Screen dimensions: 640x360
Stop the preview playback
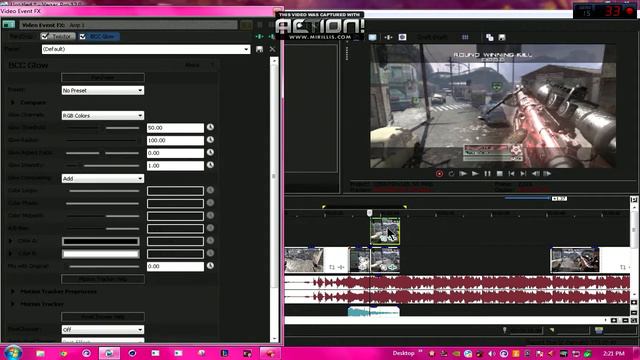point(499,173)
